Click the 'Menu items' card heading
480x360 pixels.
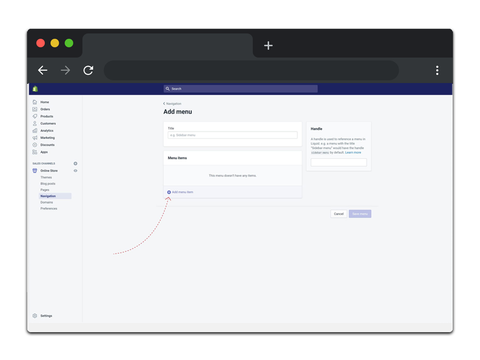(177, 158)
